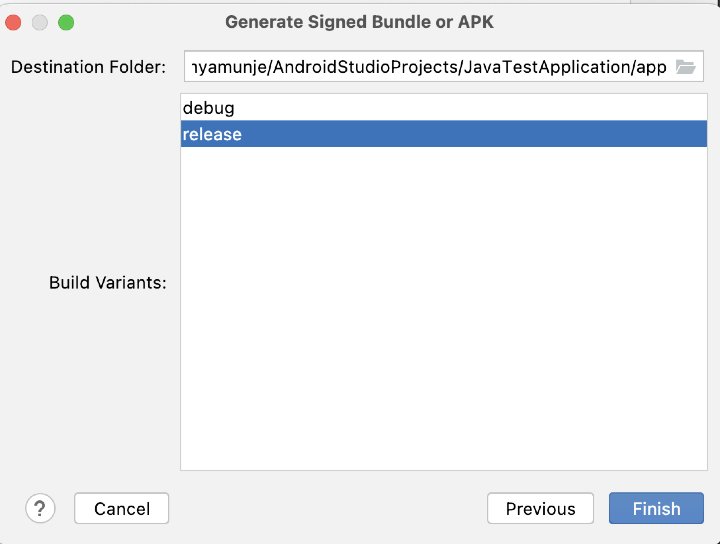Screen dimensions: 720x544
Task: Minimize the dialog with the yellow button
Action: click(40, 21)
